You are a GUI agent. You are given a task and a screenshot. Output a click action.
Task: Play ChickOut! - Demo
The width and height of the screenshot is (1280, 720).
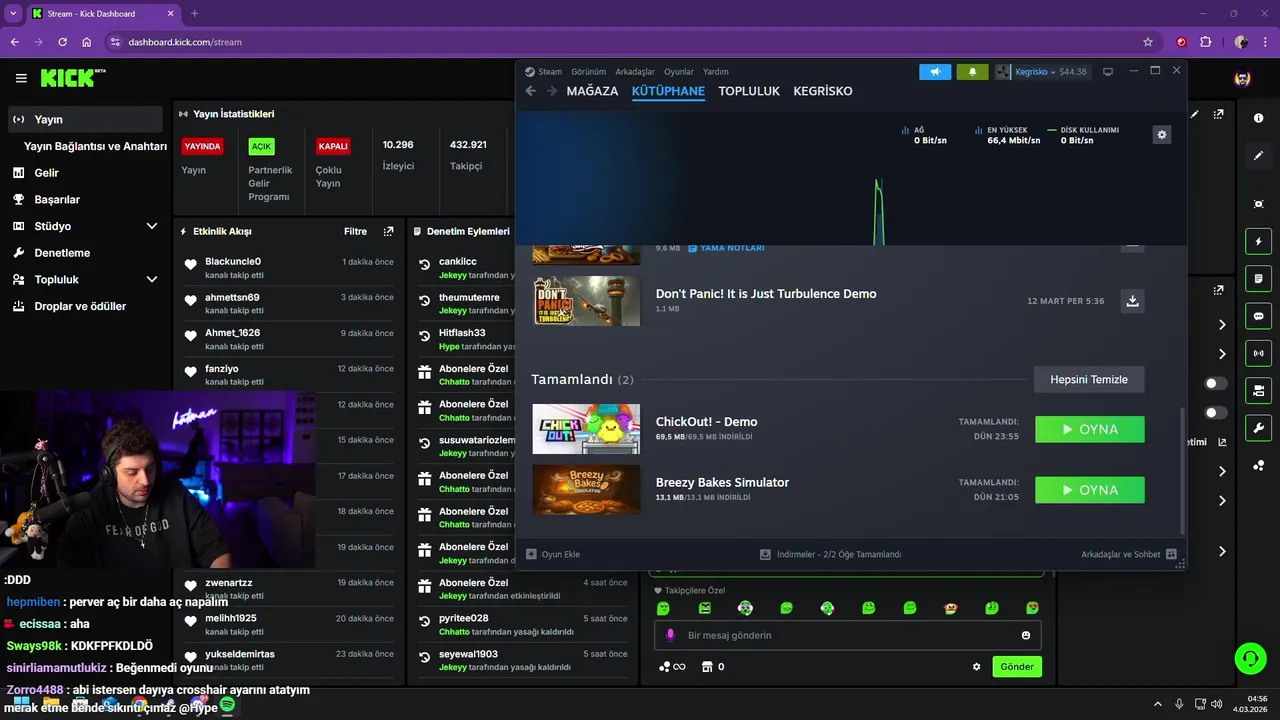(1090, 429)
